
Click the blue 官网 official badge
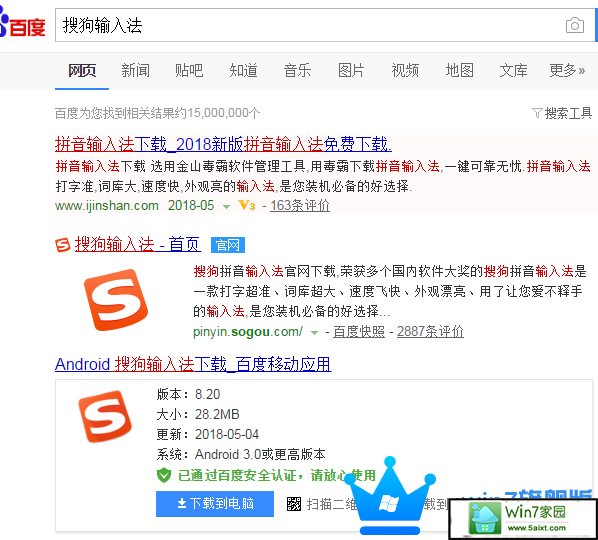click(228, 245)
